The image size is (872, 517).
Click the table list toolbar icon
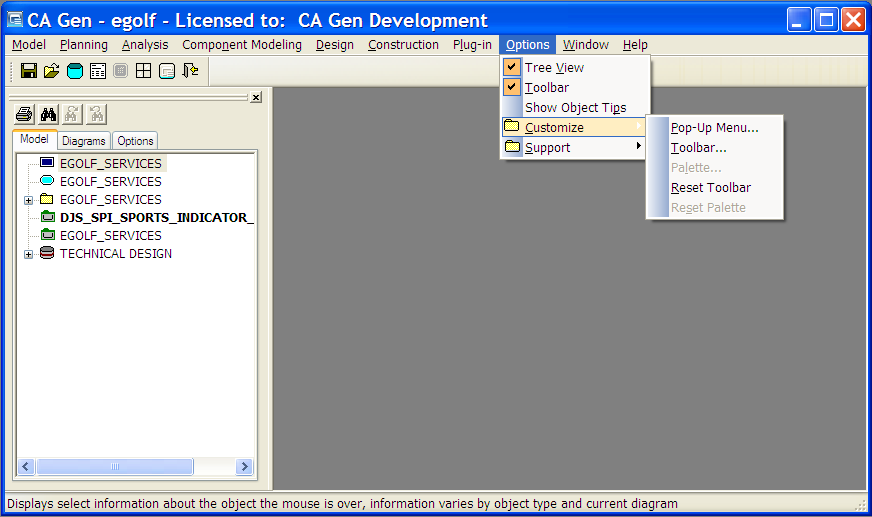click(98, 71)
